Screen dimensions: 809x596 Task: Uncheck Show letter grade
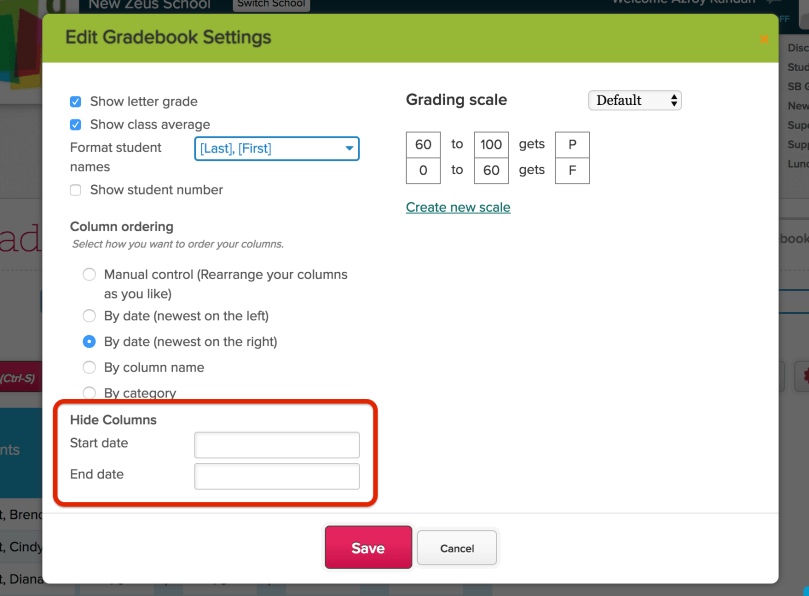tap(75, 102)
